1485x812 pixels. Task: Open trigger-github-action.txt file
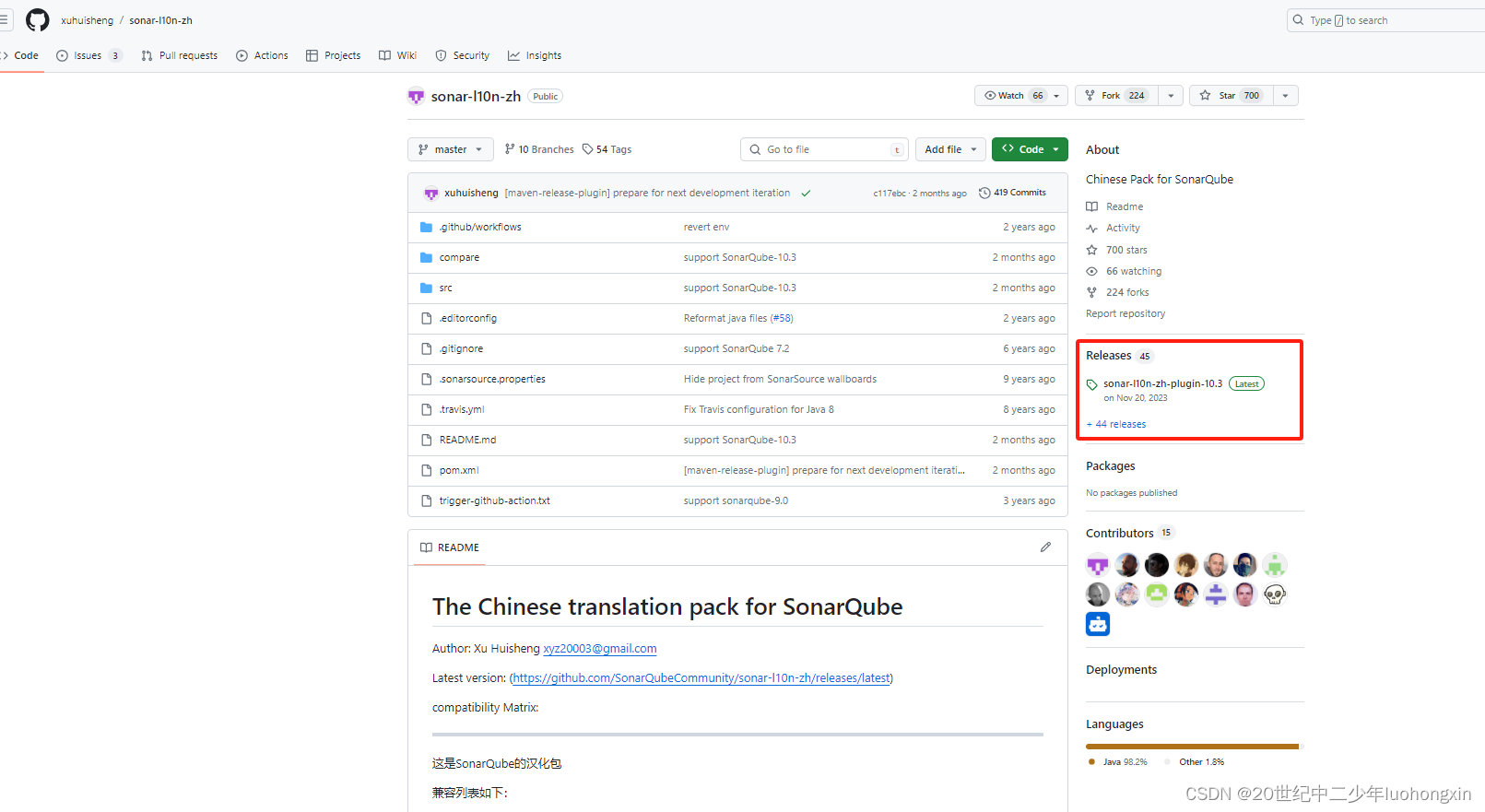tap(494, 500)
